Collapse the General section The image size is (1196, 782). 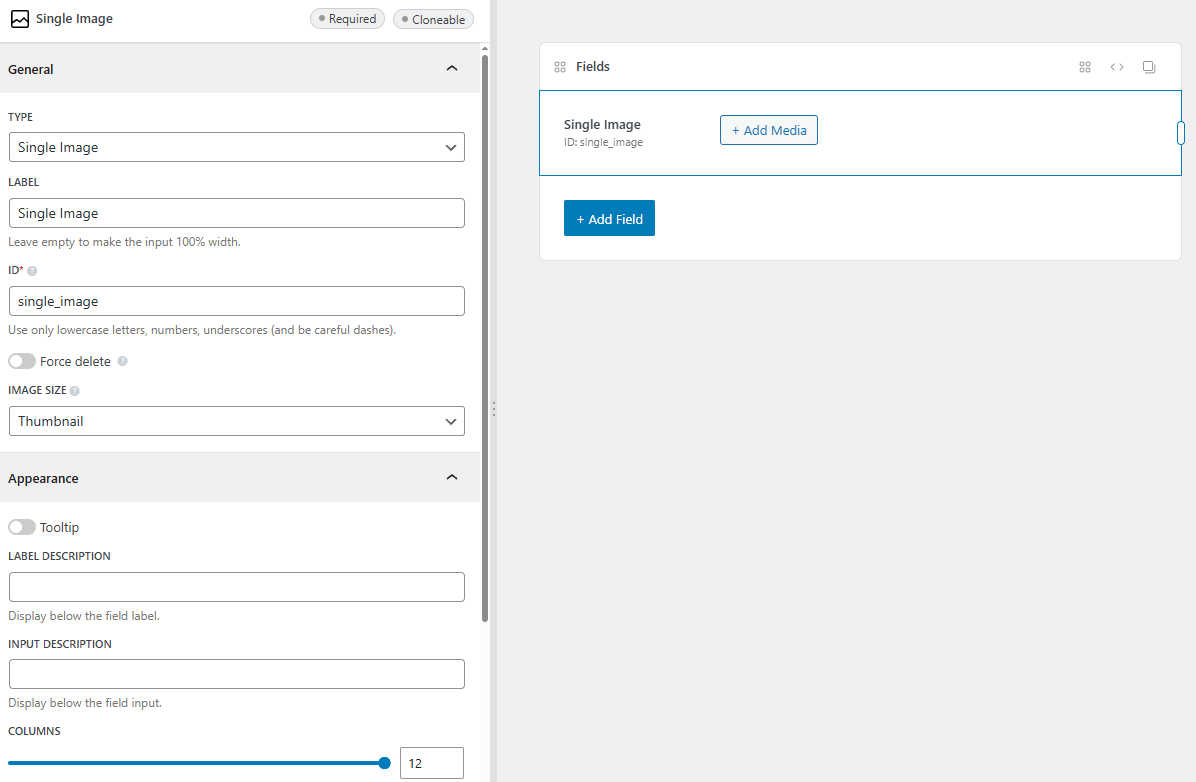pos(451,69)
